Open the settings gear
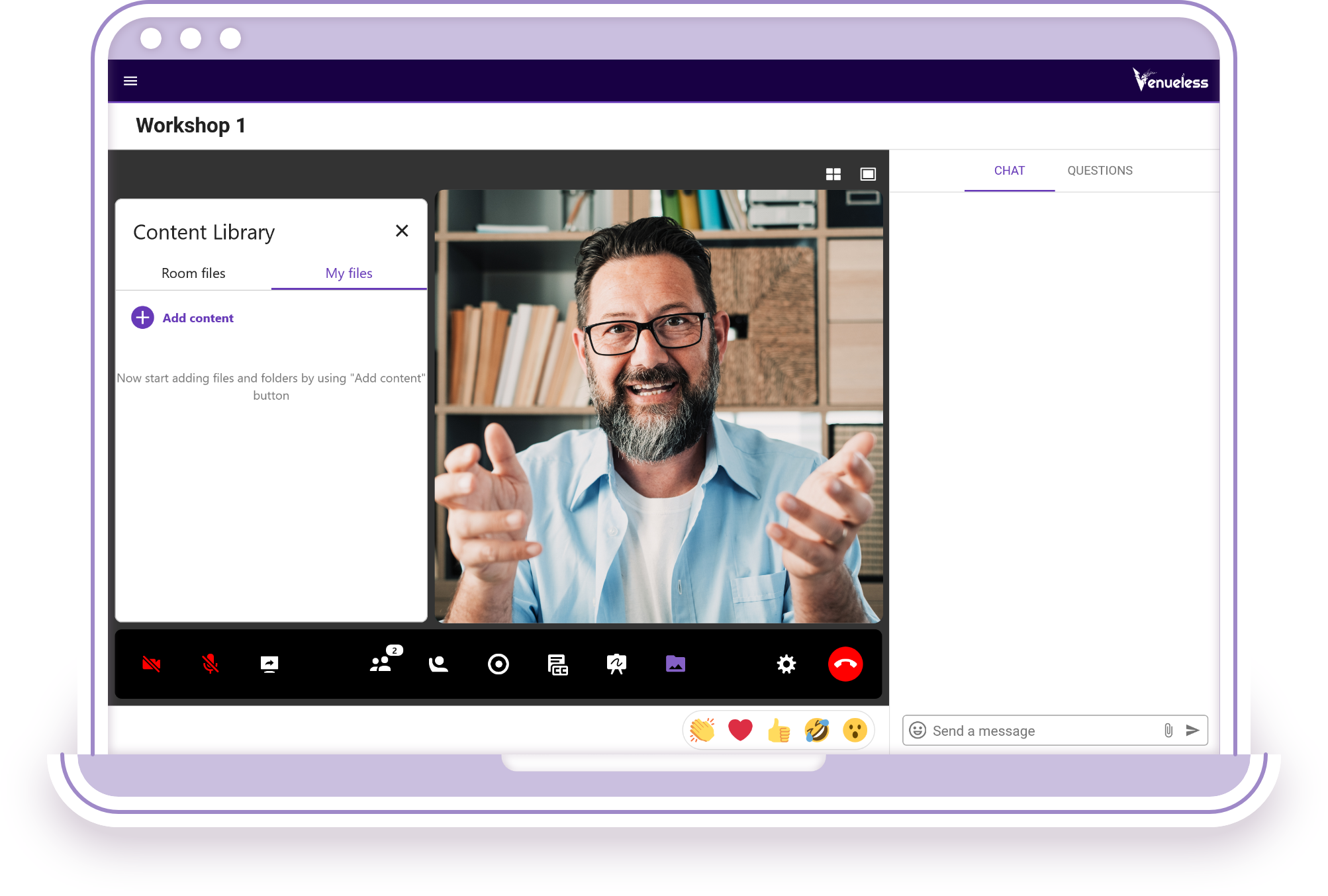This screenshot has width=1328, height=896. click(x=786, y=664)
